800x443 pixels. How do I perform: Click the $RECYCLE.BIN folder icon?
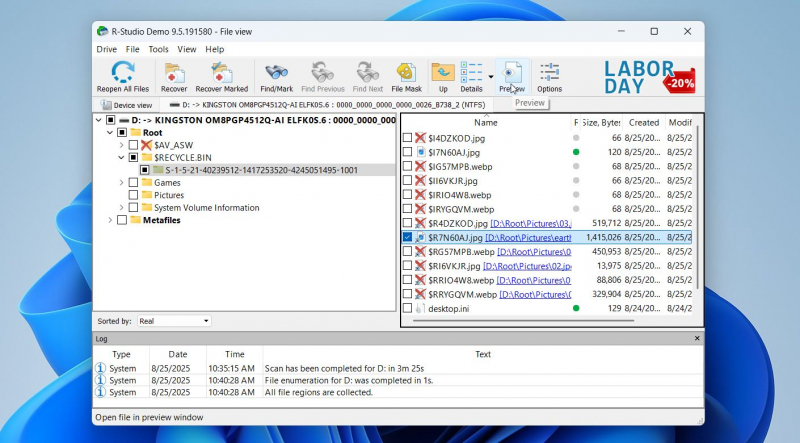click(x=147, y=157)
